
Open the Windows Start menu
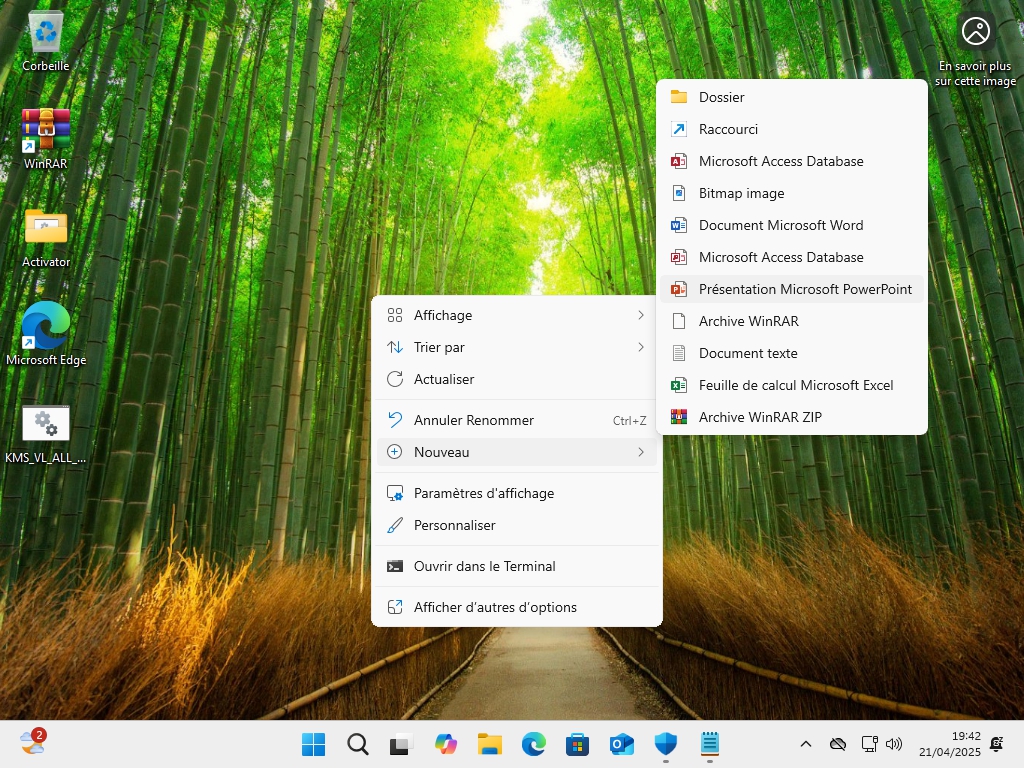313,744
